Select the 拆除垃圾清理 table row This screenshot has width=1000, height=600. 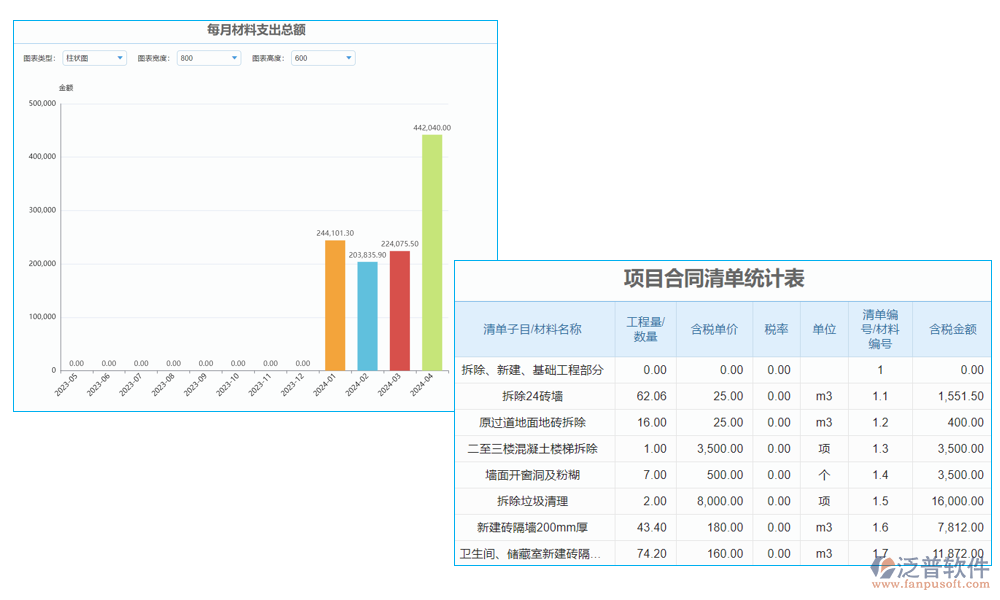point(533,501)
